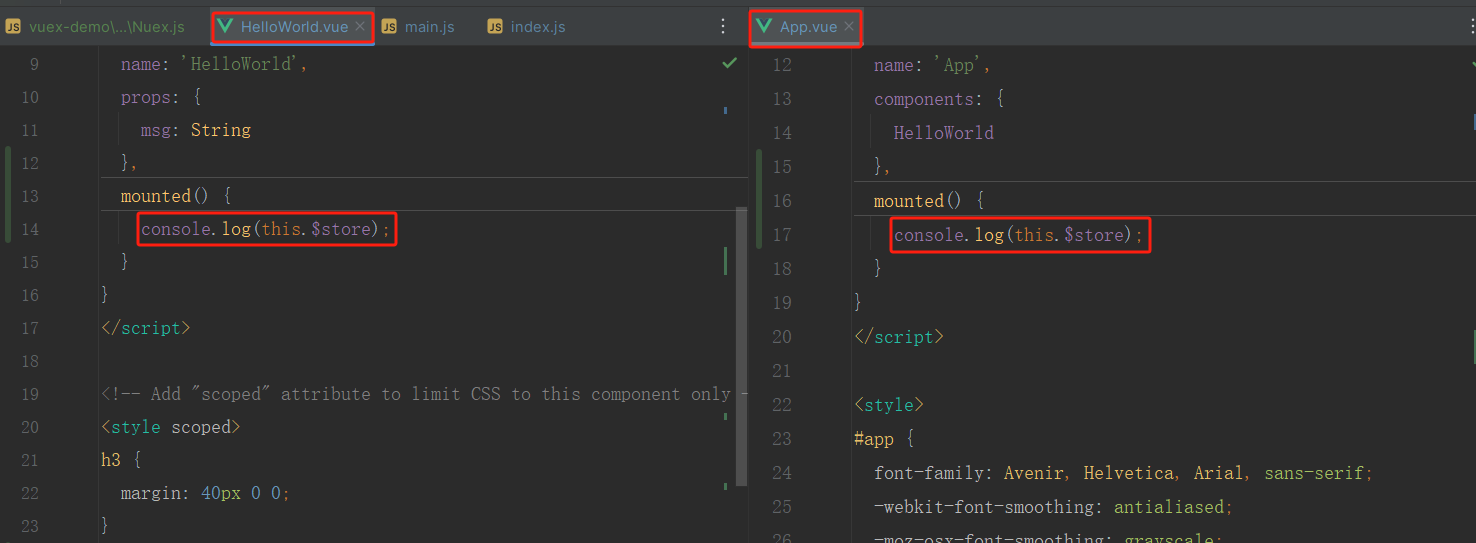Click line number 9 in HelloWorld.vue gutter

coord(34,64)
